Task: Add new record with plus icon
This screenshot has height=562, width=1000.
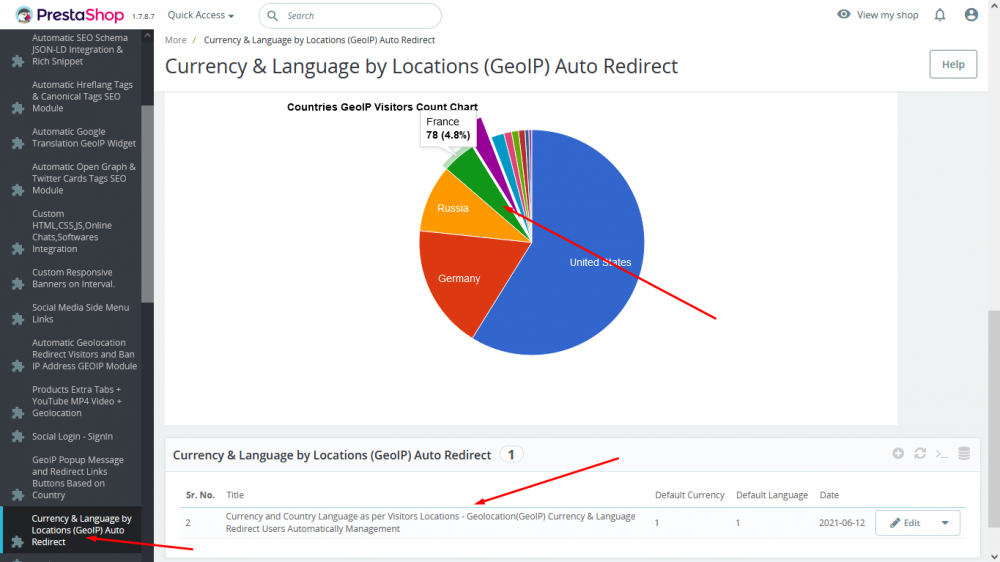Action: 898,454
